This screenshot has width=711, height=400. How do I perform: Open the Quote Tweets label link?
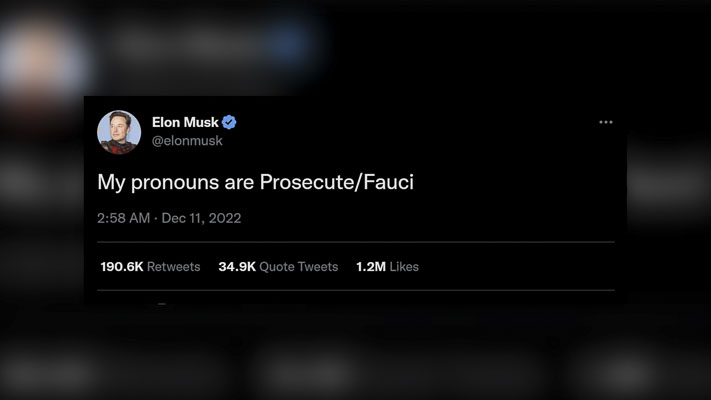point(298,267)
